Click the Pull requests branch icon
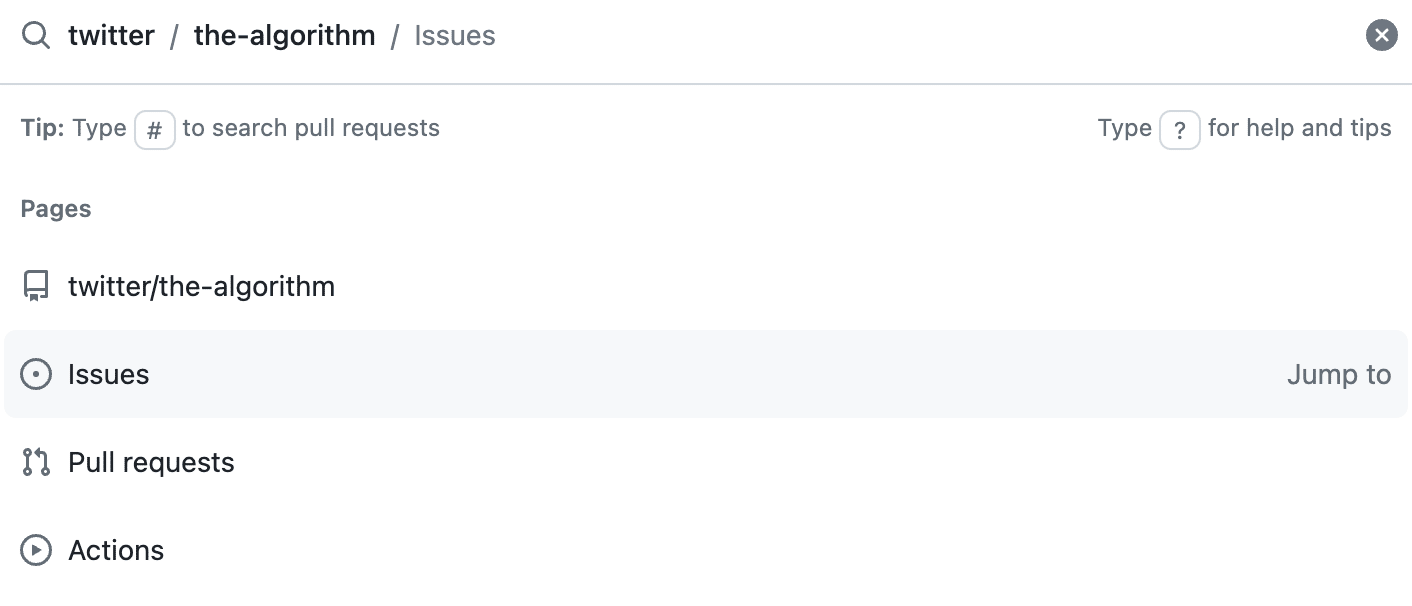The image size is (1412, 606). pyautogui.click(x=36, y=463)
